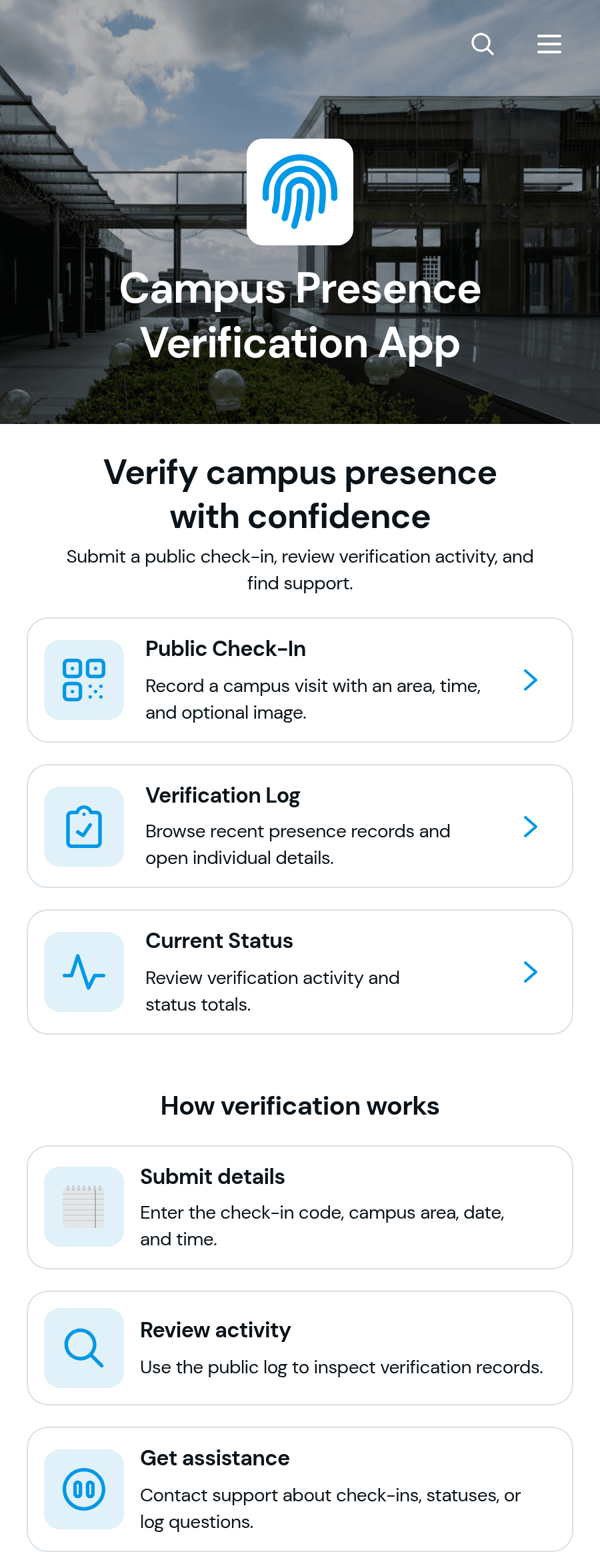
Task: Expand Public Check-In via its chevron
Action: point(531,680)
